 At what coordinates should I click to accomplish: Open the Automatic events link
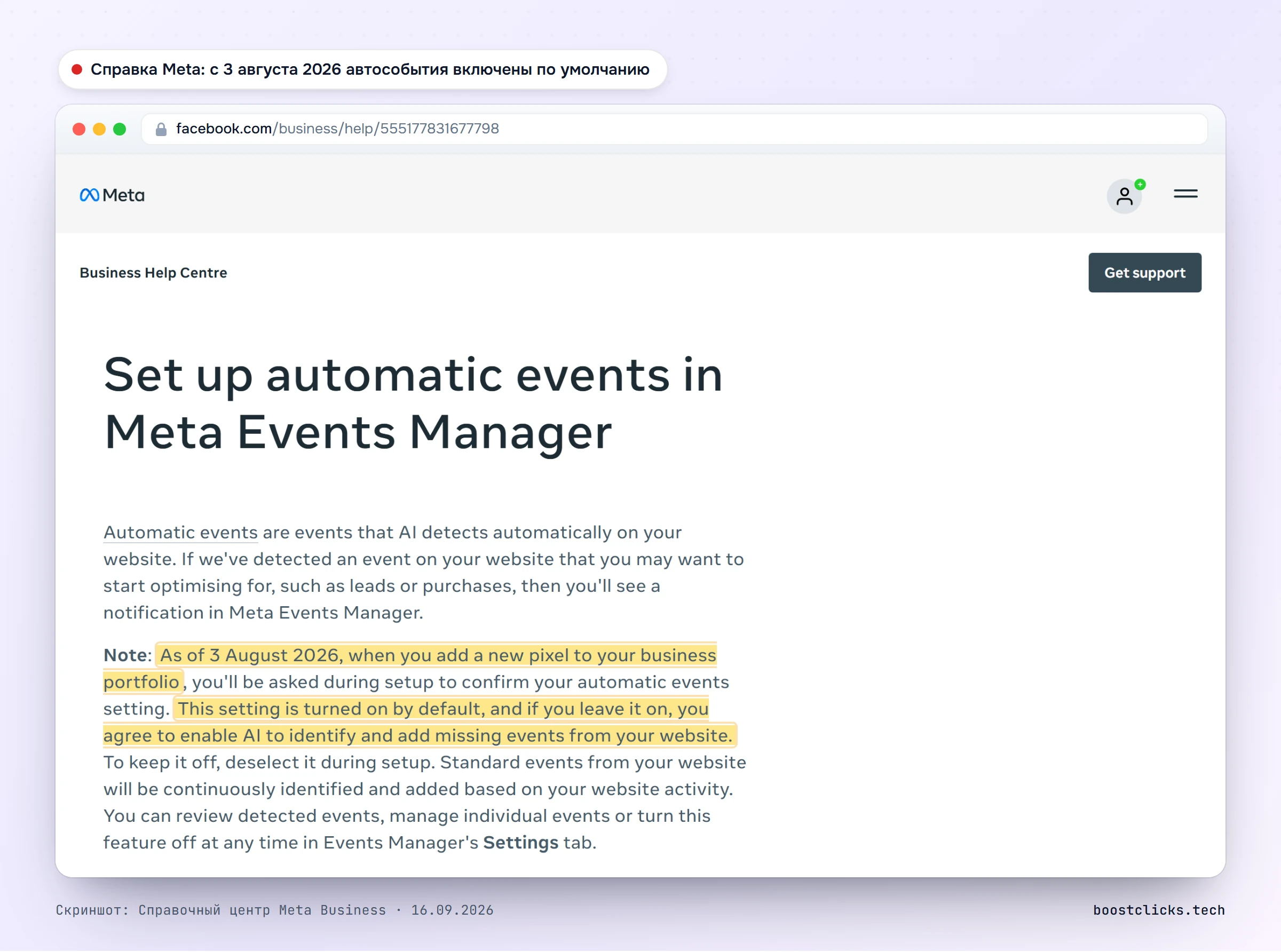click(180, 533)
